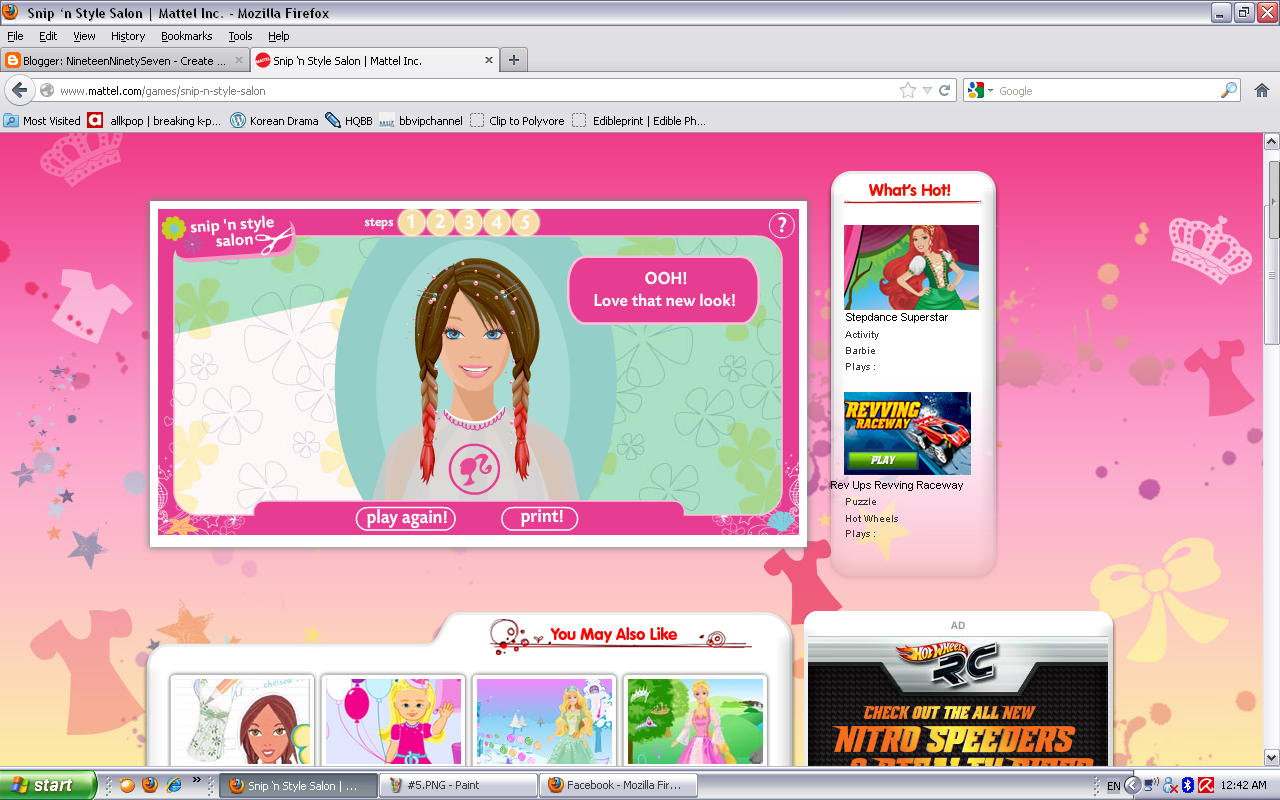The image size is (1280, 800).
Task: Click the search magnifier icon
Action: click(x=1229, y=90)
